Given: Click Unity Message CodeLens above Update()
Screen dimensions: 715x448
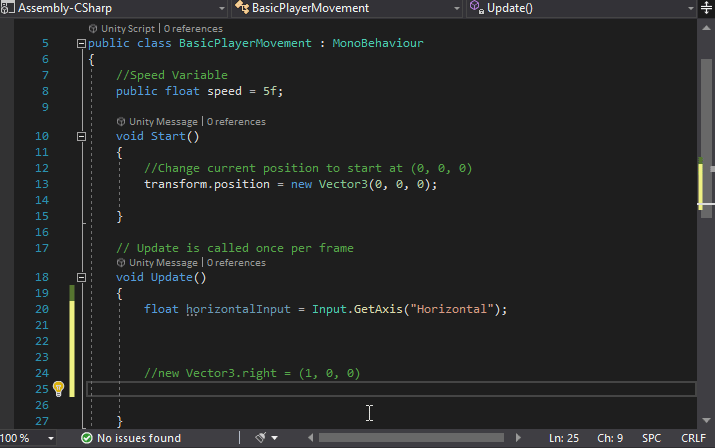Looking at the screenshot, I should click(163, 263).
